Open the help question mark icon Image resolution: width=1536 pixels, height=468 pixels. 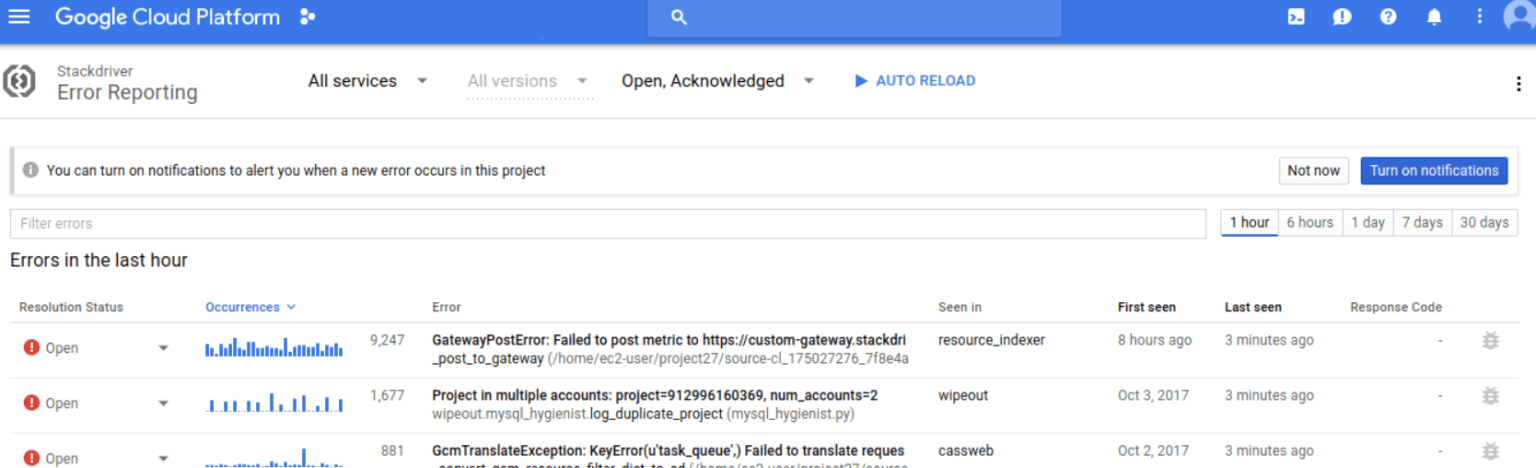click(x=1388, y=17)
